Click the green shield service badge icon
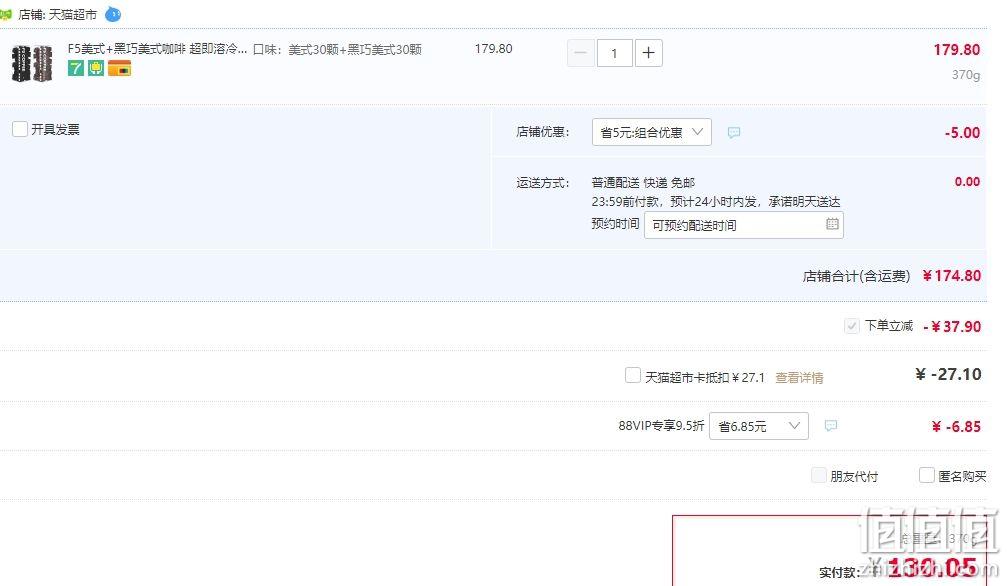 click(96, 68)
